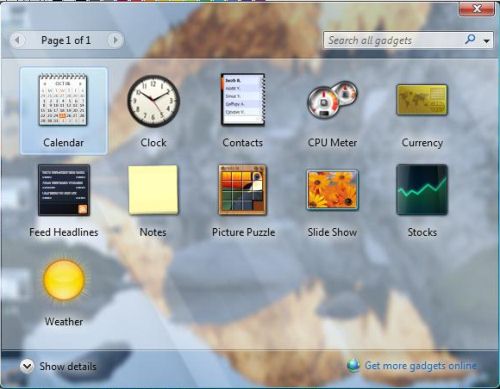Select the Feed Headlines gadget icon
This screenshot has width=500, height=389.
[x=64, y=190]
